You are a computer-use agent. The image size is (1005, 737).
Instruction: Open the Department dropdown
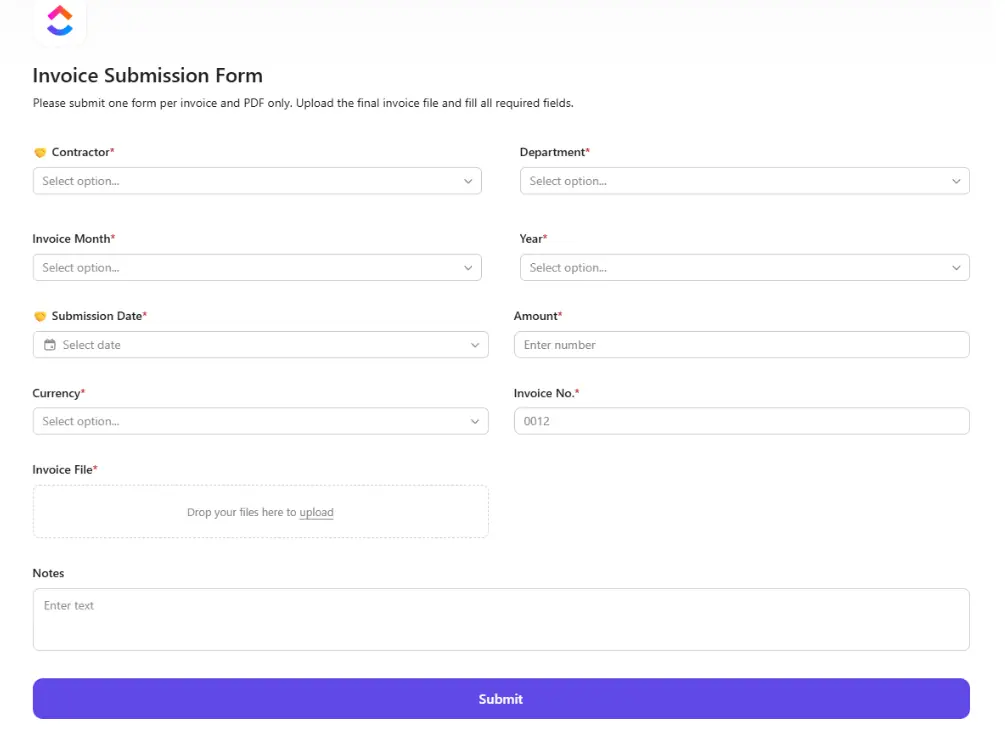click(744, 181)
